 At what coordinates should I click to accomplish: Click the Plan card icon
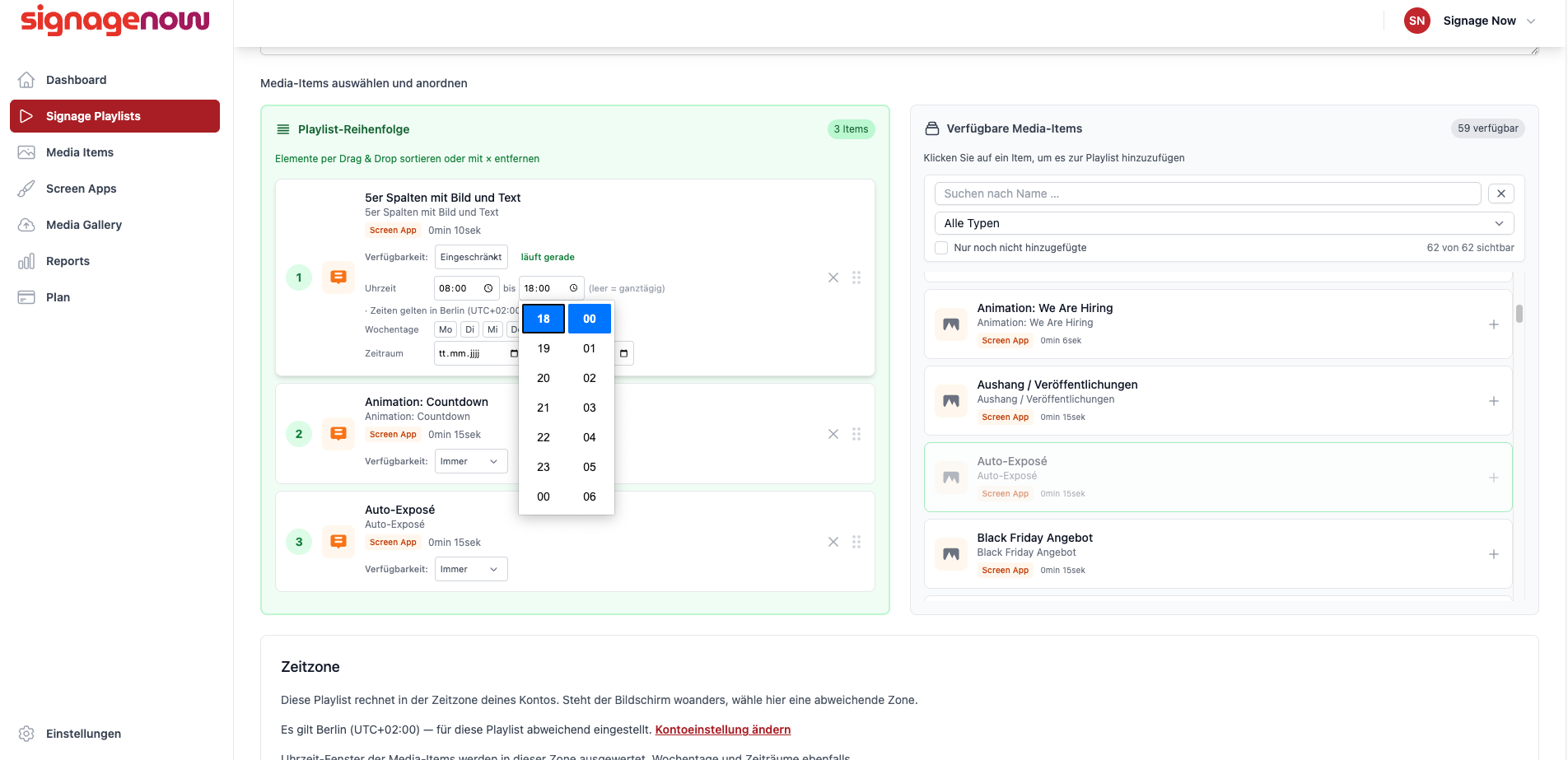(x=26, y=297)
